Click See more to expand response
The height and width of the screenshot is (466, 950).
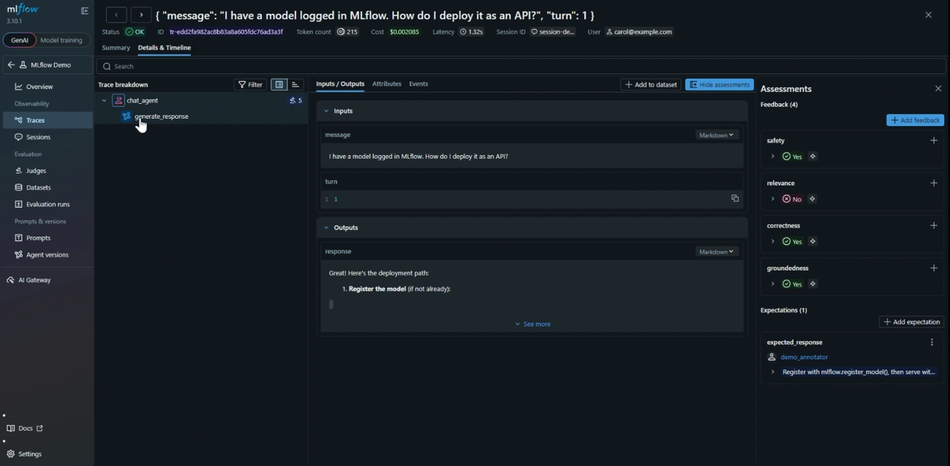pyautogui.click(x=533, y=324)
